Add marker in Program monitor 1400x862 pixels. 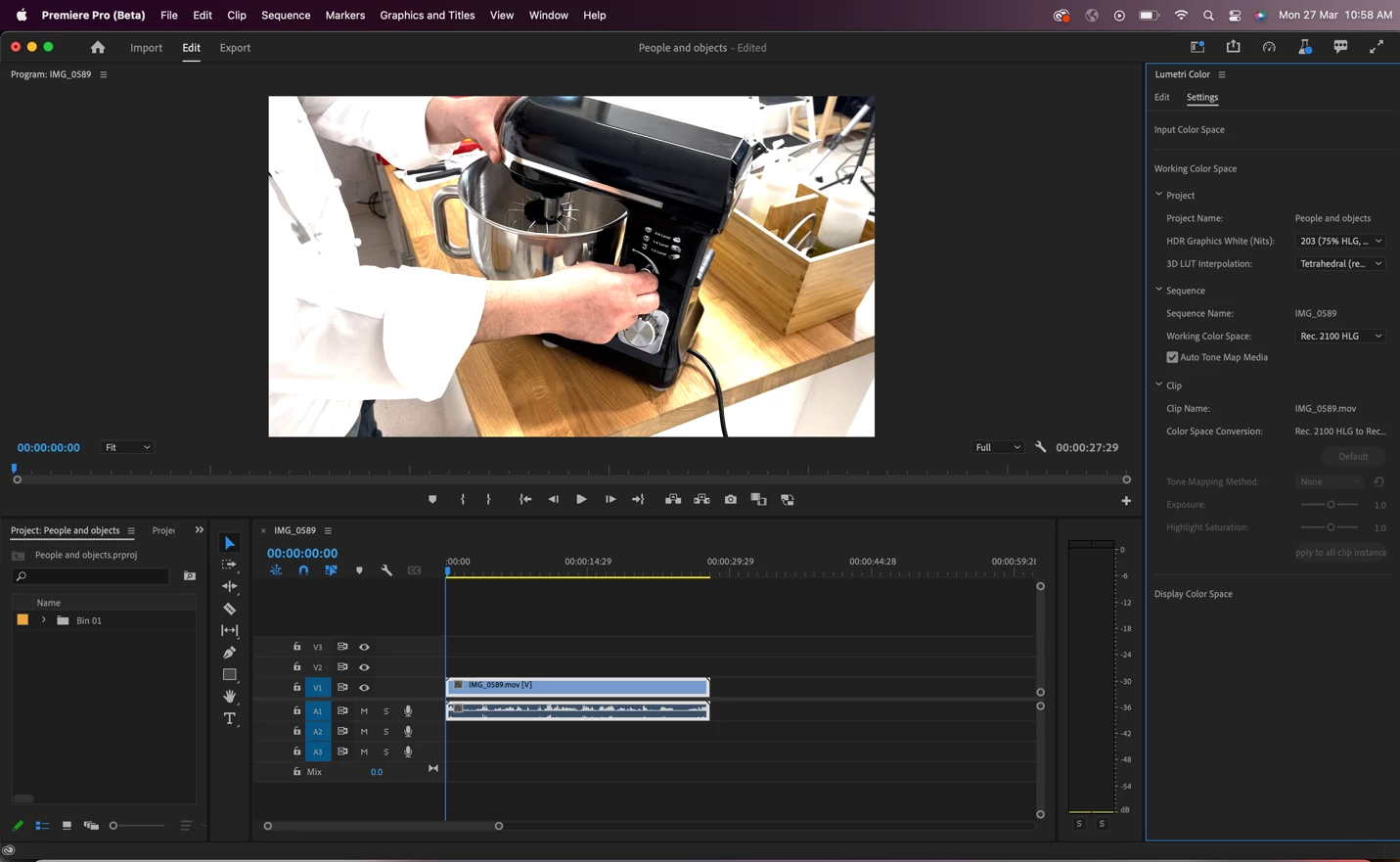(x=432, y=500)
